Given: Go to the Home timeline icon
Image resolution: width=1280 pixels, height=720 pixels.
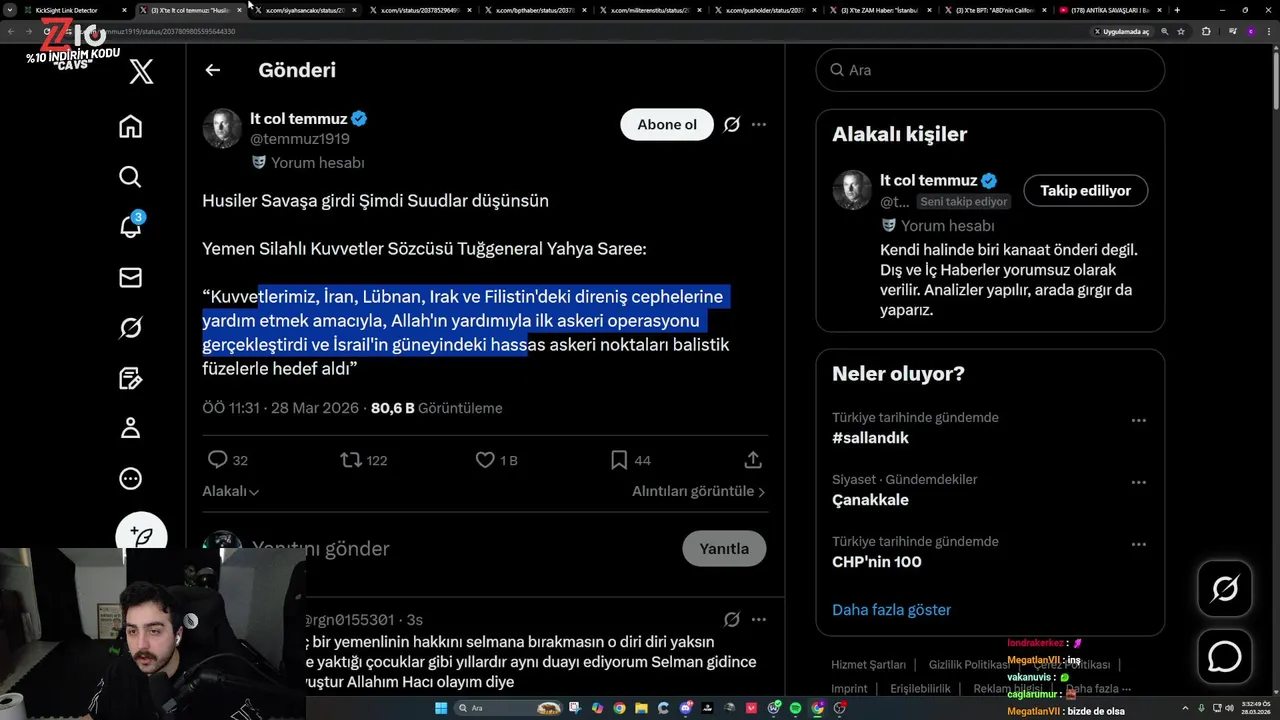Looking at the screenshot, I should pos(130,127).
